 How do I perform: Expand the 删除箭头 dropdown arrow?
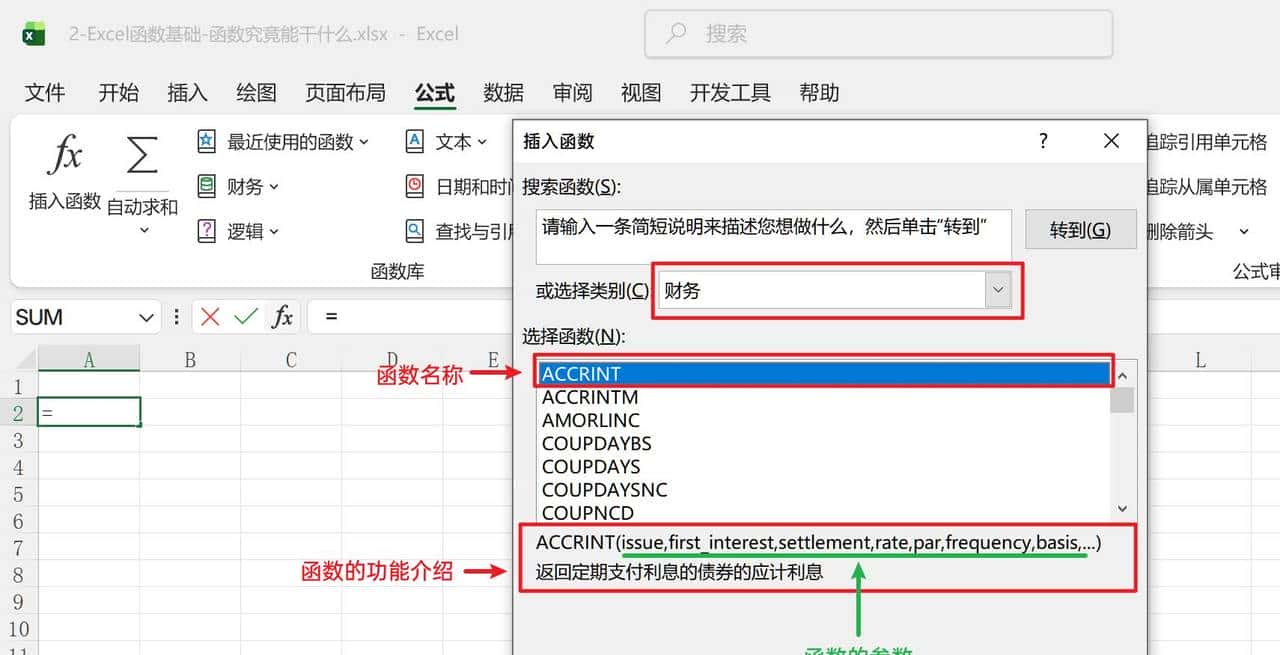tap(1243, 231)
